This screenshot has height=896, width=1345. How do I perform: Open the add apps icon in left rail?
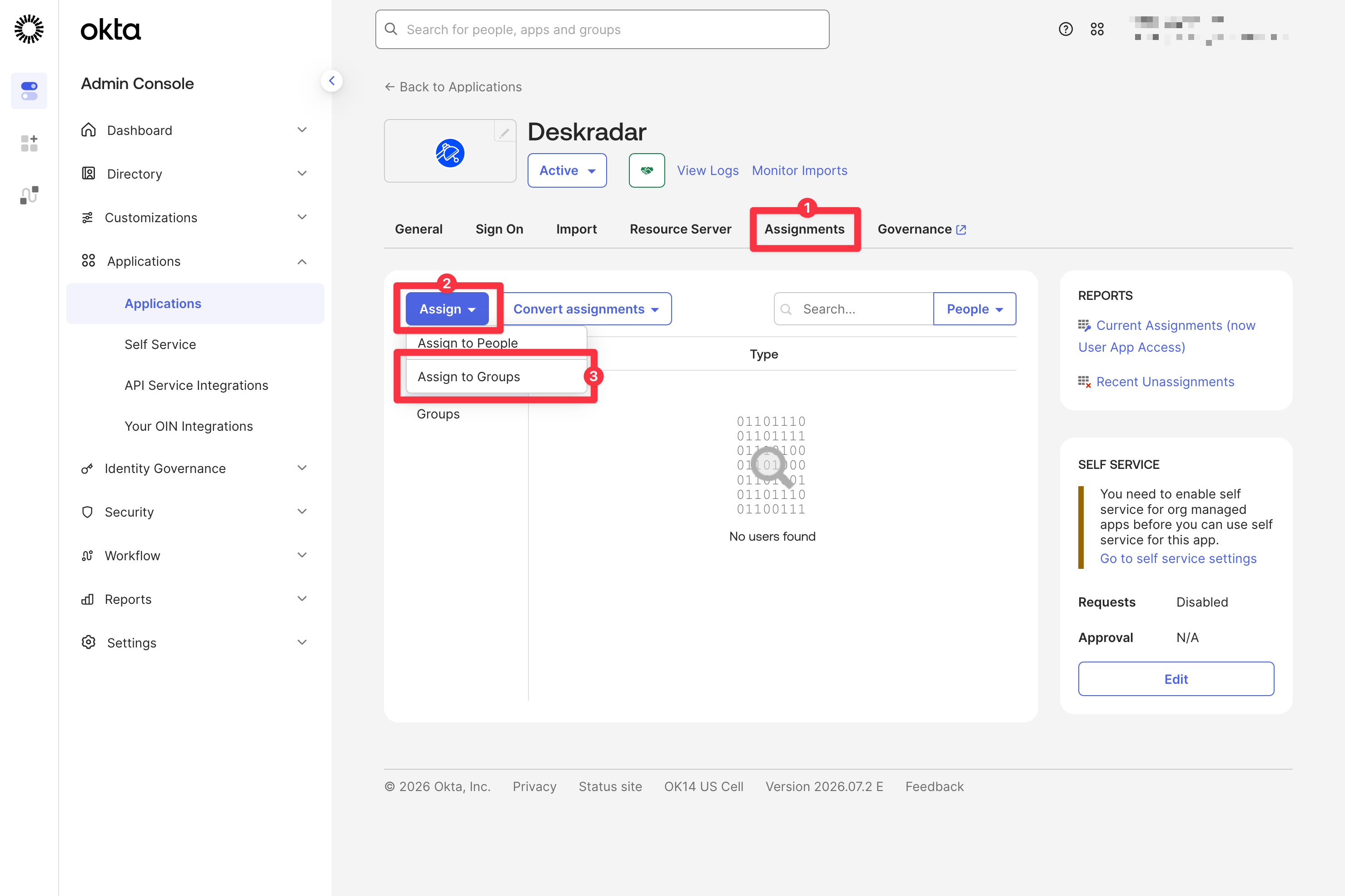[29, 143]
